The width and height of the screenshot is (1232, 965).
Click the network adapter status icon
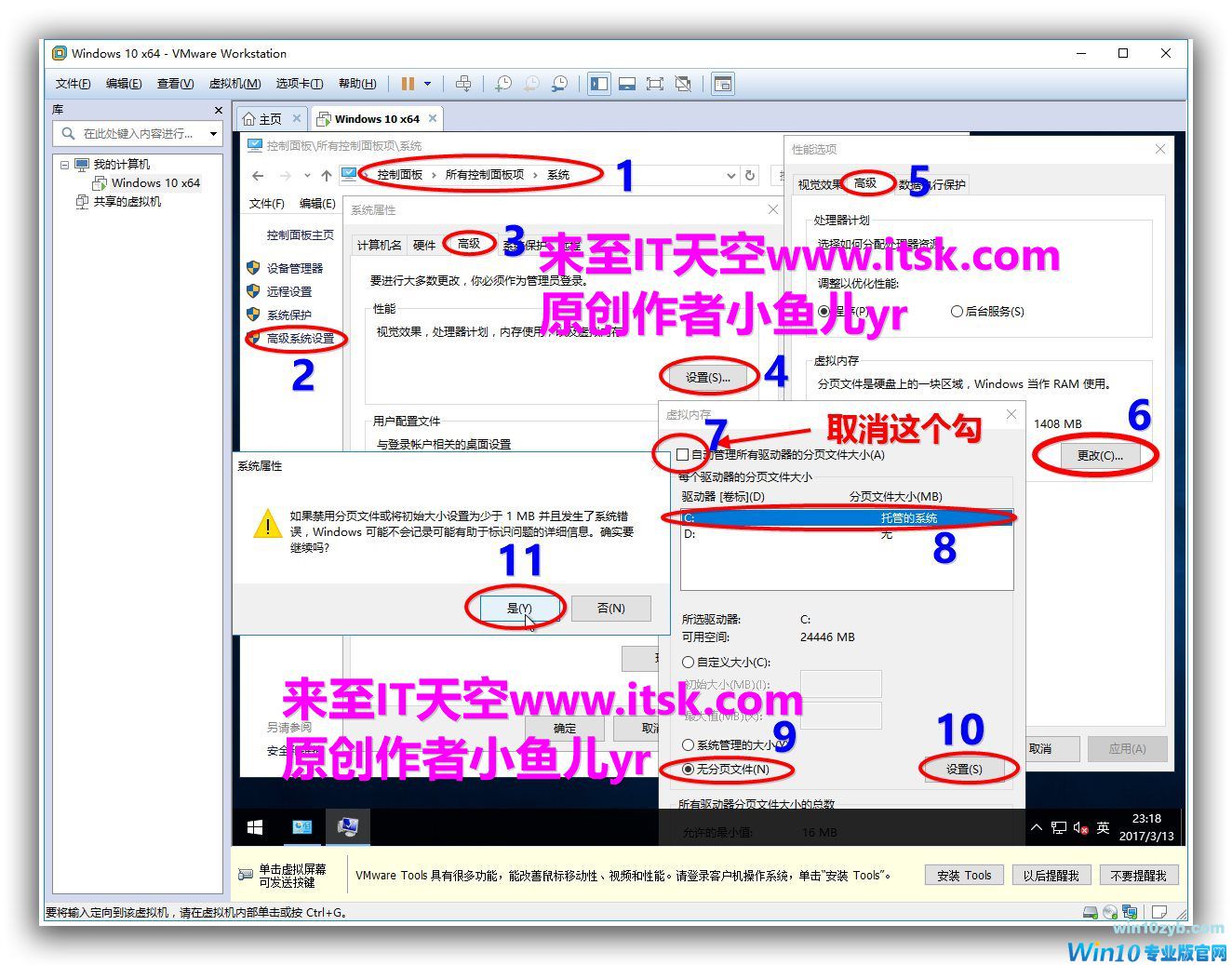pos(1130,912)
